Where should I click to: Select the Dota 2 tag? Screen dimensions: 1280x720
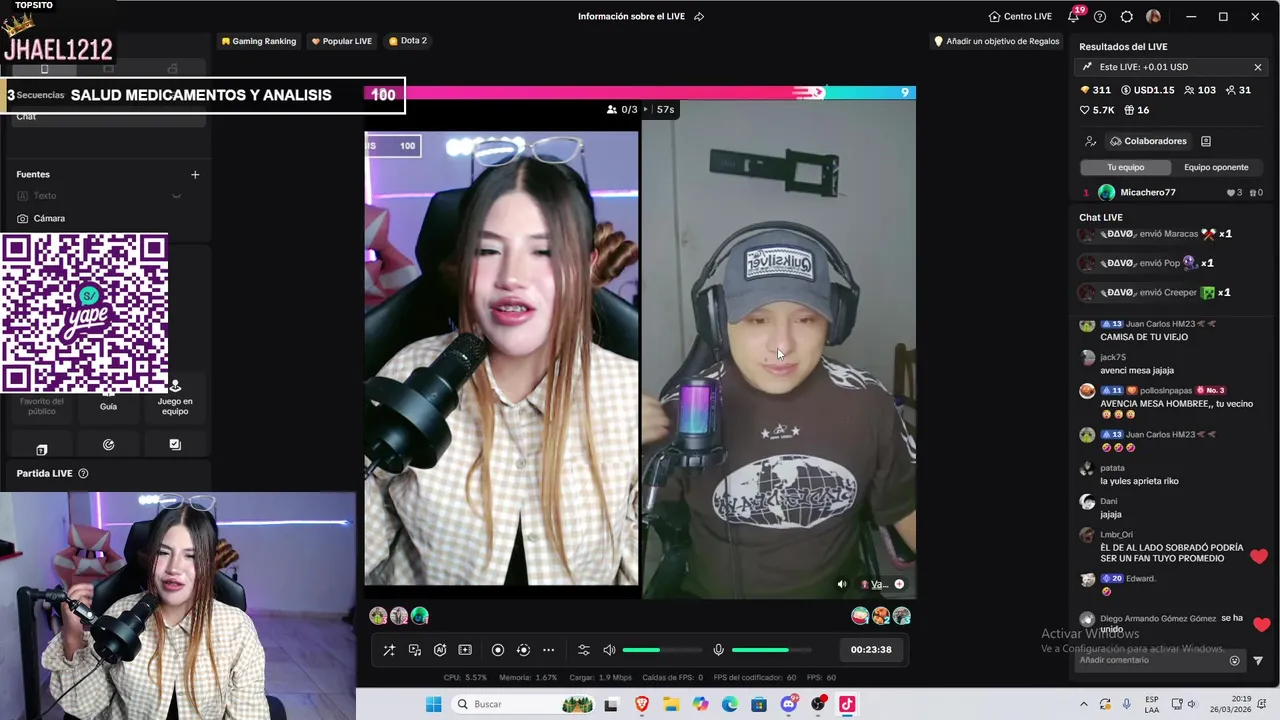408,41
